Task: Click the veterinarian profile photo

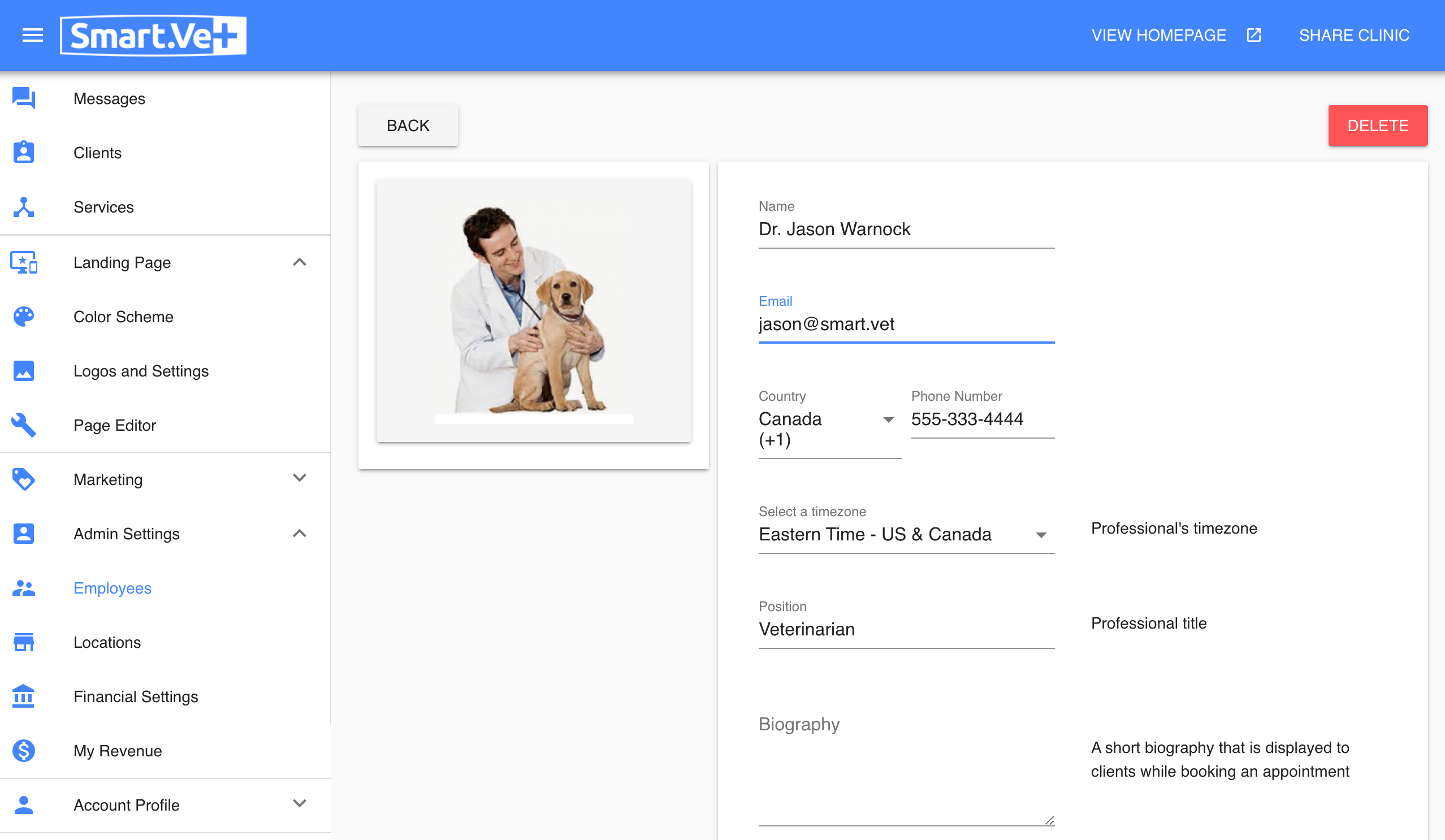Action: (x=533, y=311)
